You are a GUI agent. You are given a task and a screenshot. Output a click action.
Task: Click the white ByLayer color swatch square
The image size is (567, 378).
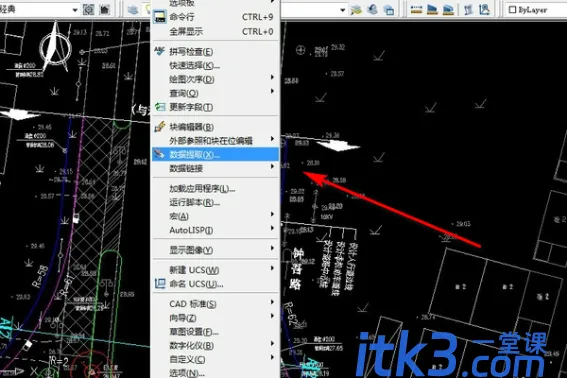point(512,10)
